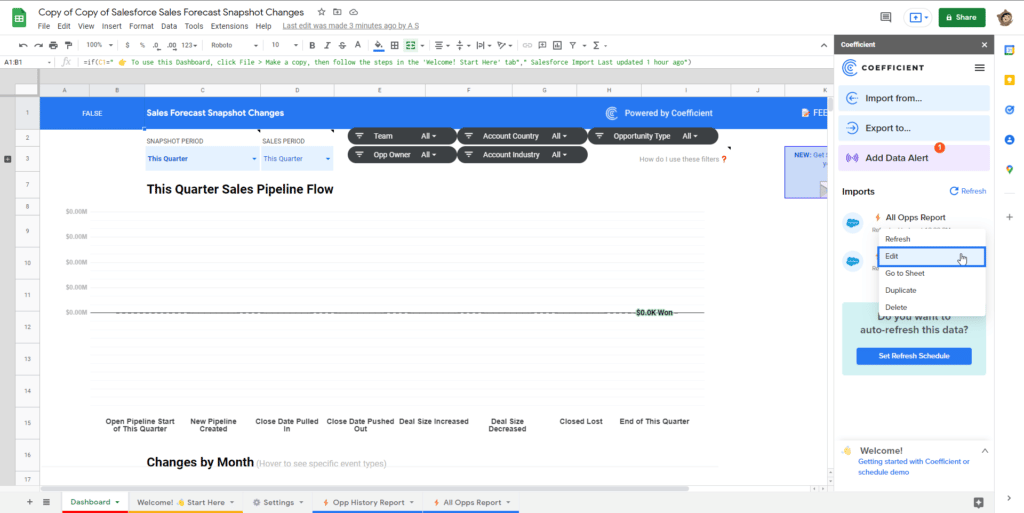This screenshot has width=1024, height=513.
Task: Click the Add sheet plus icon
Action: click(29, 502)
